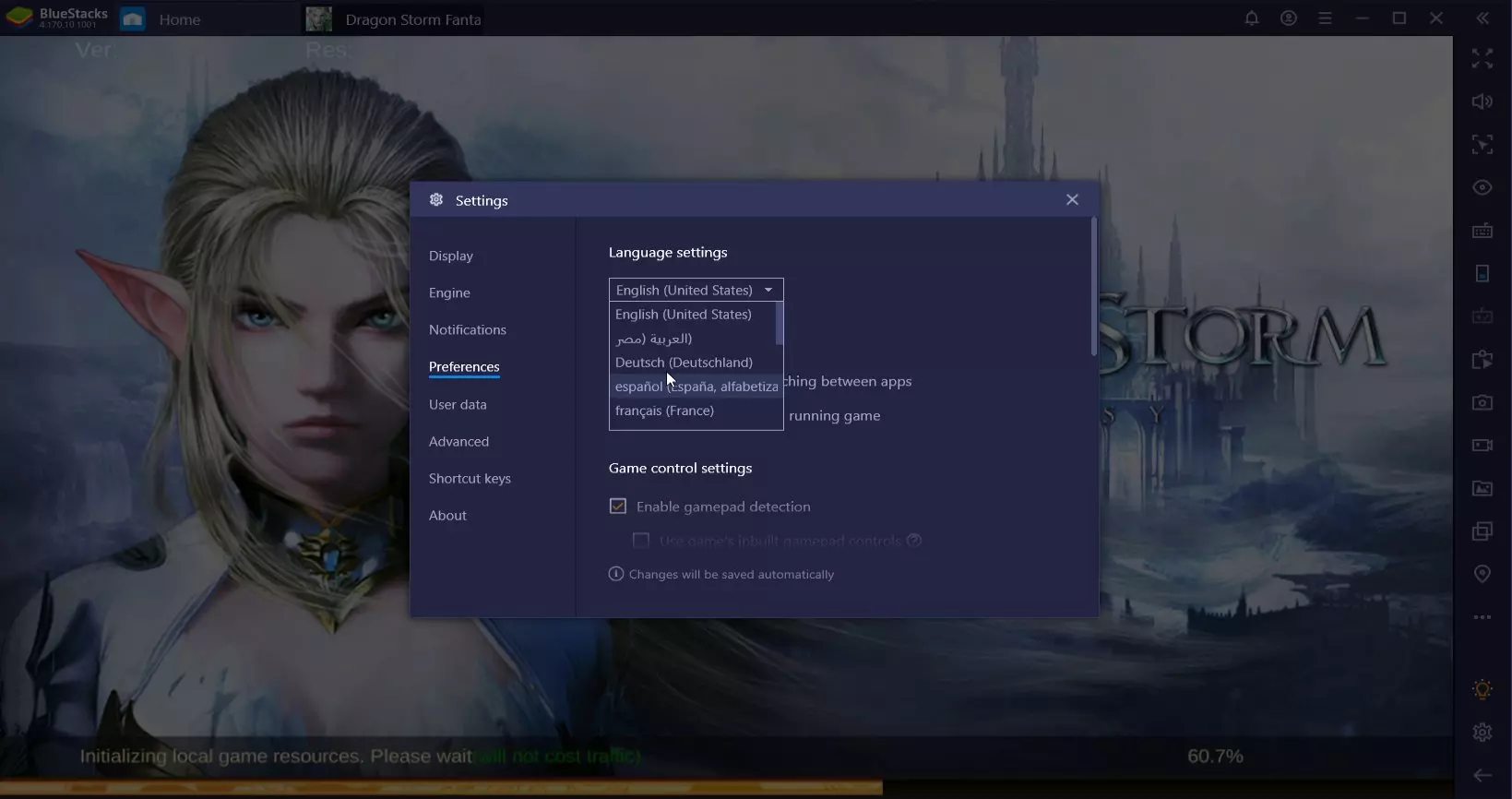Open the location pin tool

tap(1482, 574)
